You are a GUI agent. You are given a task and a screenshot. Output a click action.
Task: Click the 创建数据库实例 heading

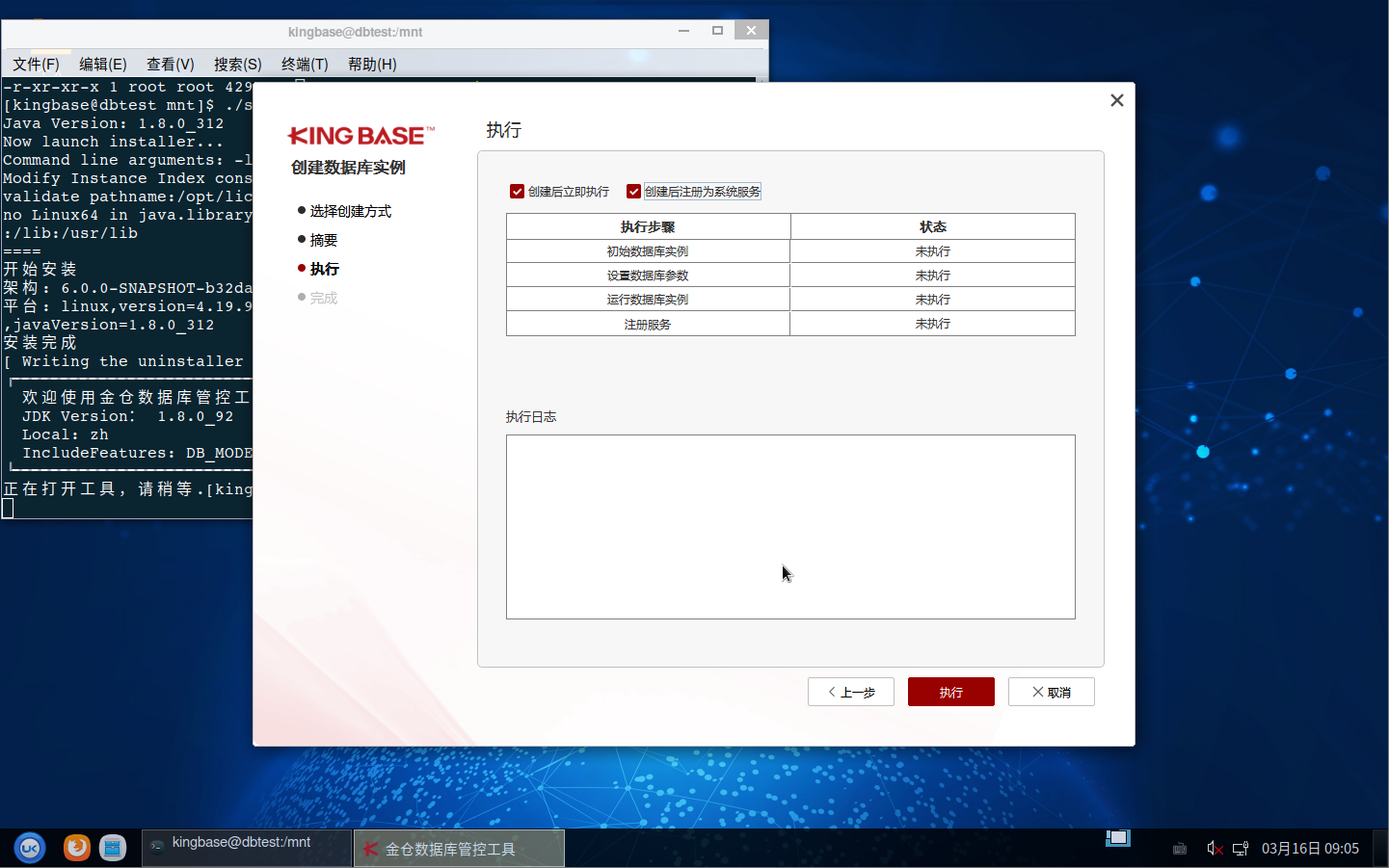coord(348,168)
